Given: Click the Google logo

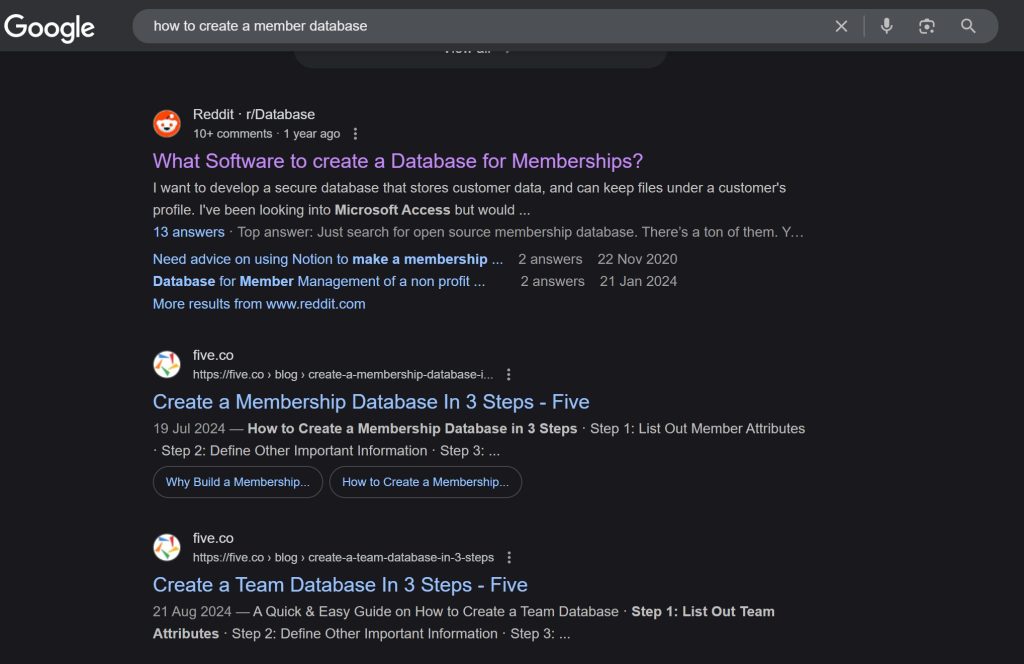Looking at the screenshot, I should tap(50, 27).
